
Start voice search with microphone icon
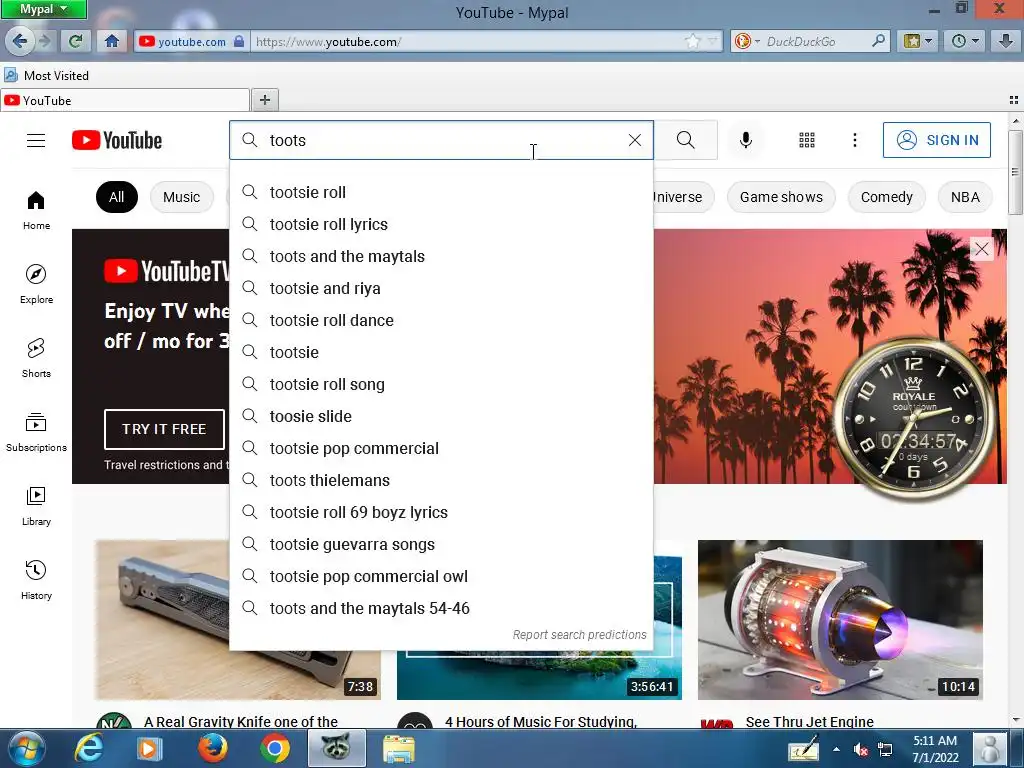pos(745,140)
